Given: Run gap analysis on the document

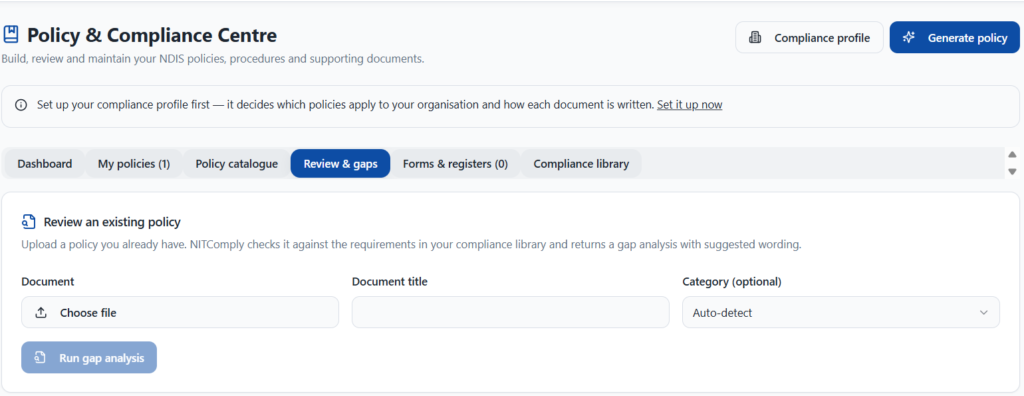Looking at the screenshot, I should pos(89,357).
